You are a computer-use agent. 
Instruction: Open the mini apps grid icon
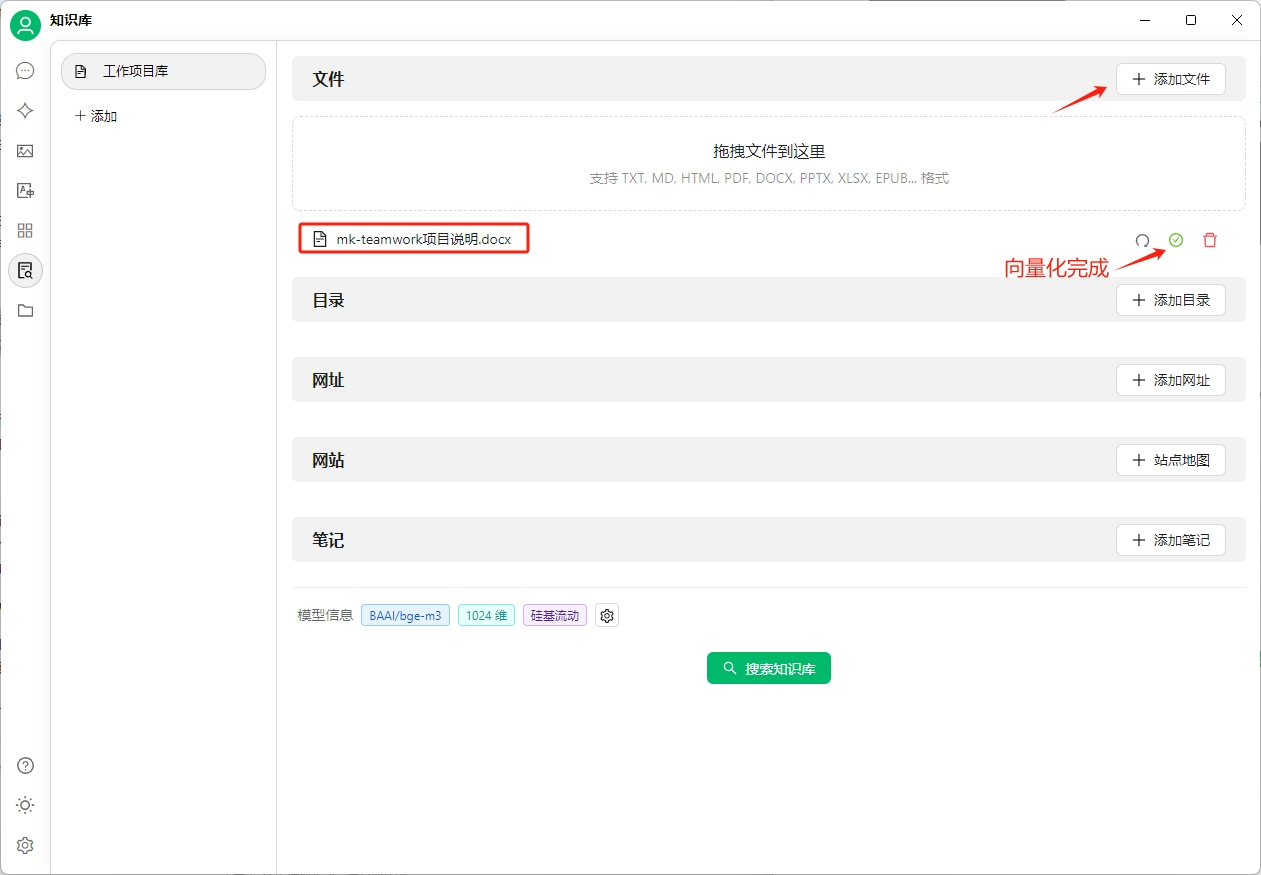tap(25, 231)
